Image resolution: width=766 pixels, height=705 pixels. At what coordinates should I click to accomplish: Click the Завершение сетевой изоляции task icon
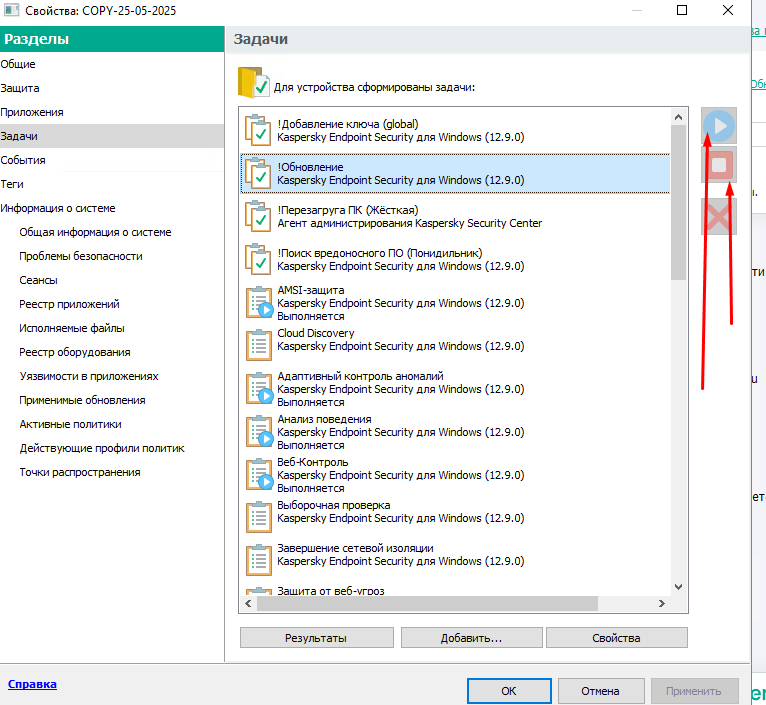click(258, 560)
